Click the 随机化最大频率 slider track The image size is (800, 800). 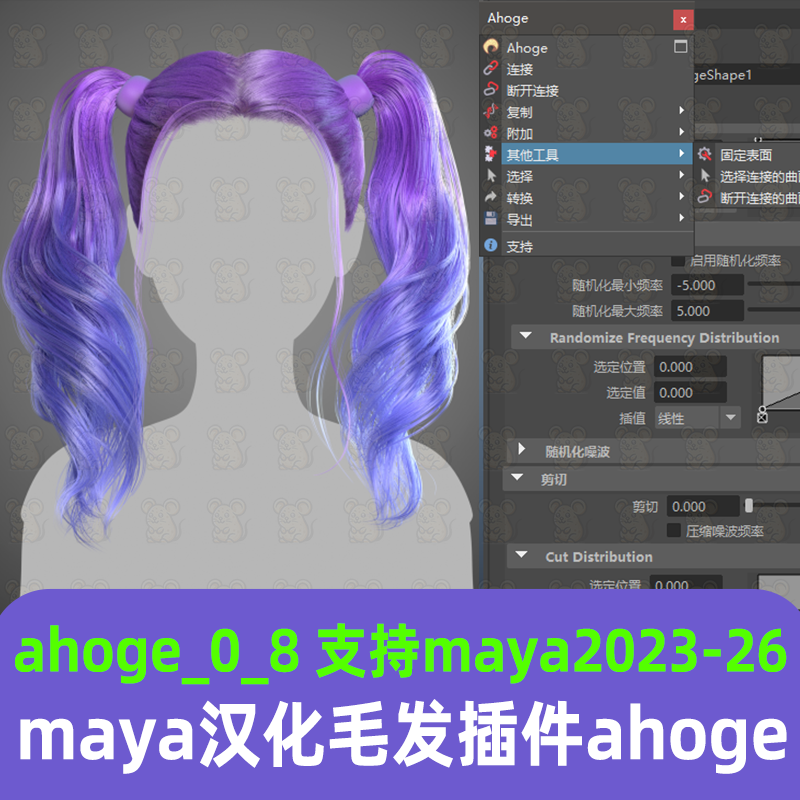[x=773, y=309]
